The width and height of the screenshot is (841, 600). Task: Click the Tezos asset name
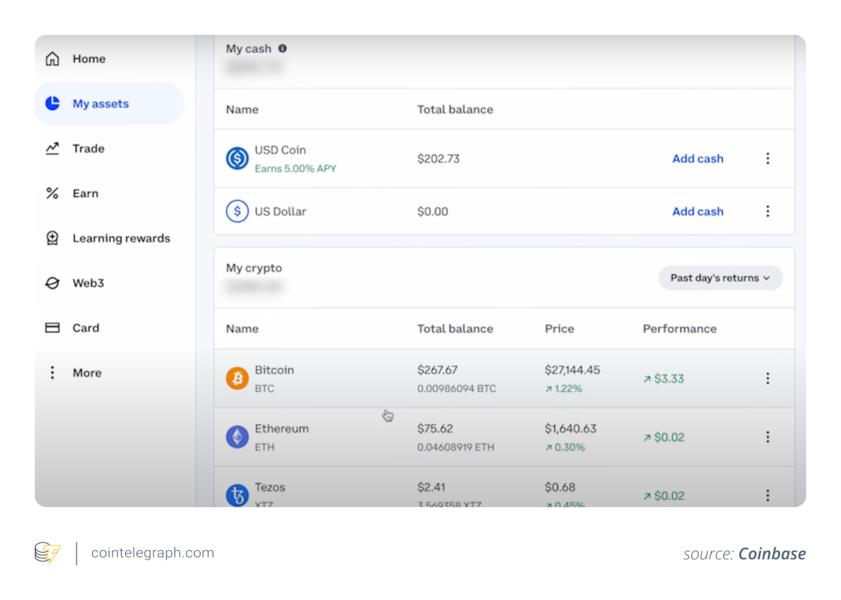coord(270,487)
